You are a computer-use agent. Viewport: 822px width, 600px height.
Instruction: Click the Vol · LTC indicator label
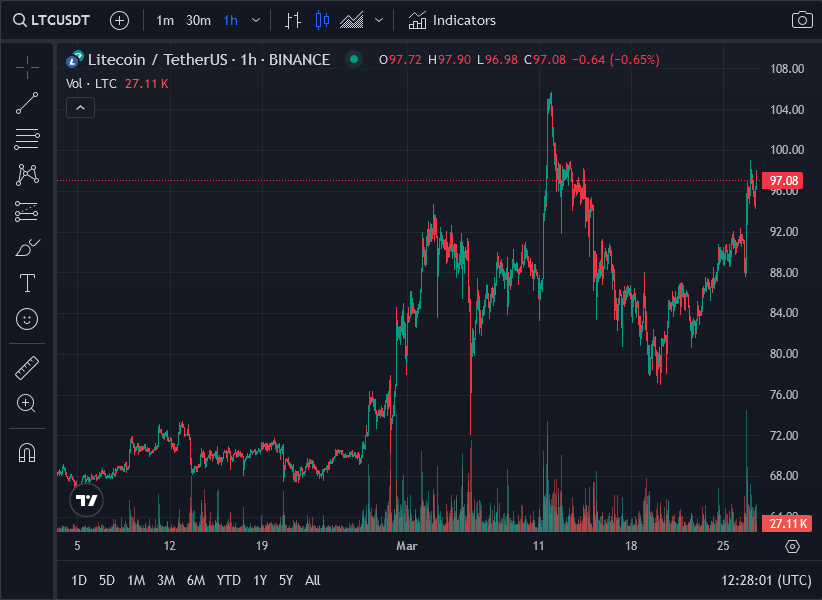coord(91,84)
